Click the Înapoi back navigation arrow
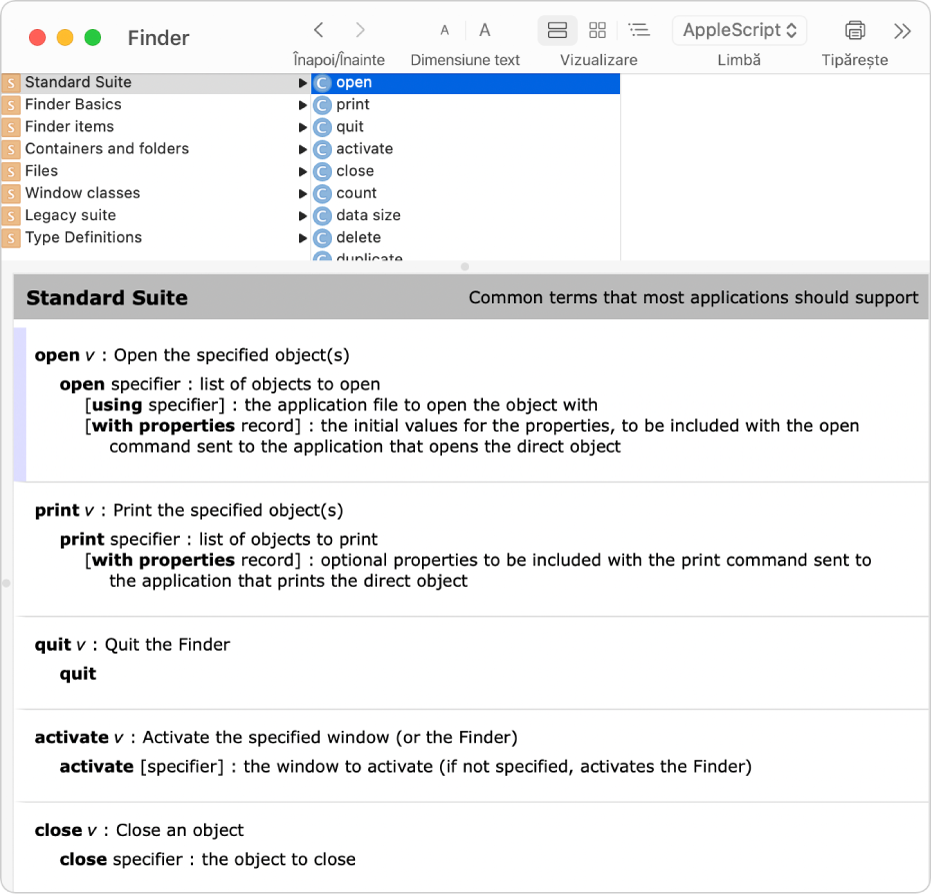 point(318,30)
